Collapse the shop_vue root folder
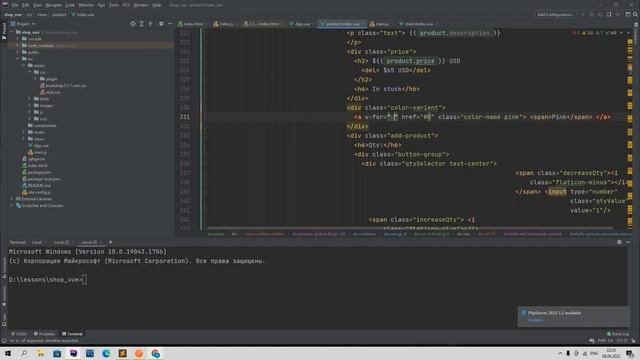Screen dimensions: 640x360 tap(12, 32)
